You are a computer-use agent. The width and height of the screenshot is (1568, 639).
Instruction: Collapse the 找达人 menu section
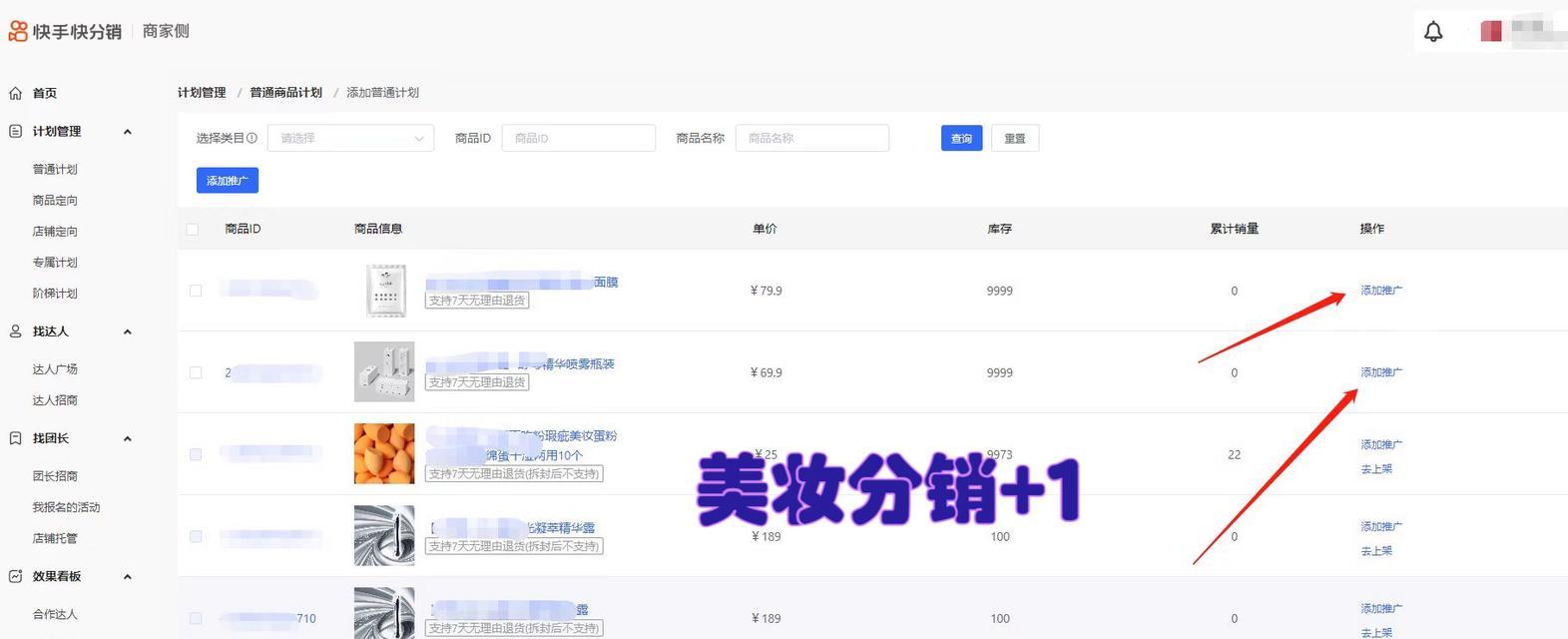pyautogui.click(x=127, y=330)
